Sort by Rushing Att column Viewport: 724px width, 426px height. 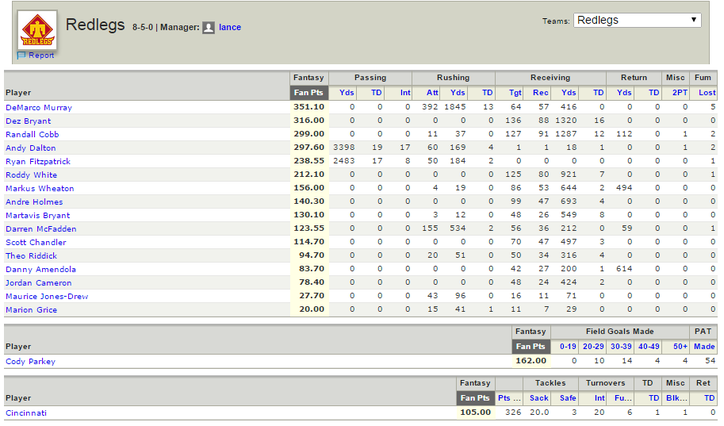(x=432, y=93)
